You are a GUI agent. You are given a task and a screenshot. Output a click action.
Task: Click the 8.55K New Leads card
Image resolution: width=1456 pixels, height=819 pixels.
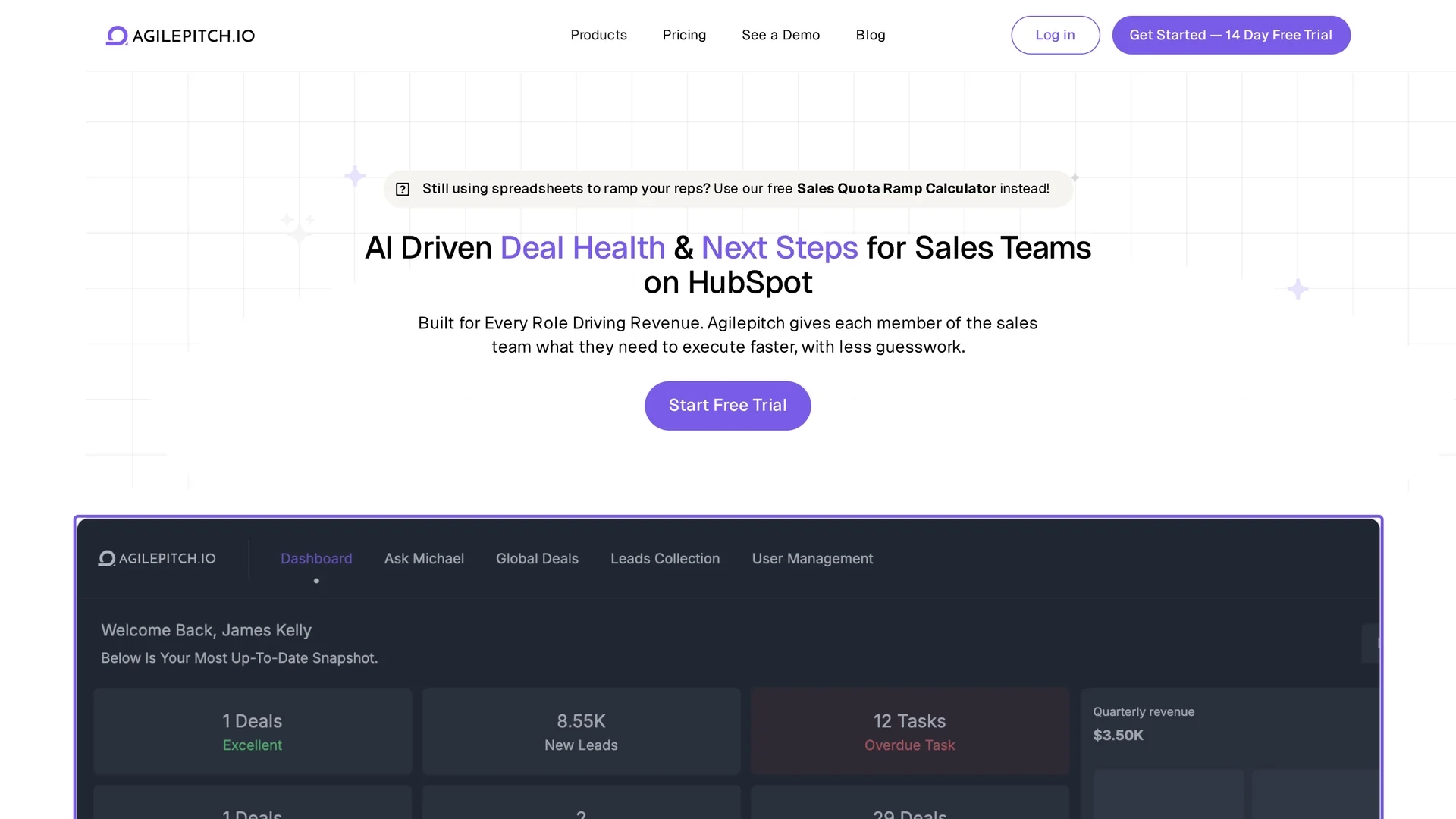point(581,731)
